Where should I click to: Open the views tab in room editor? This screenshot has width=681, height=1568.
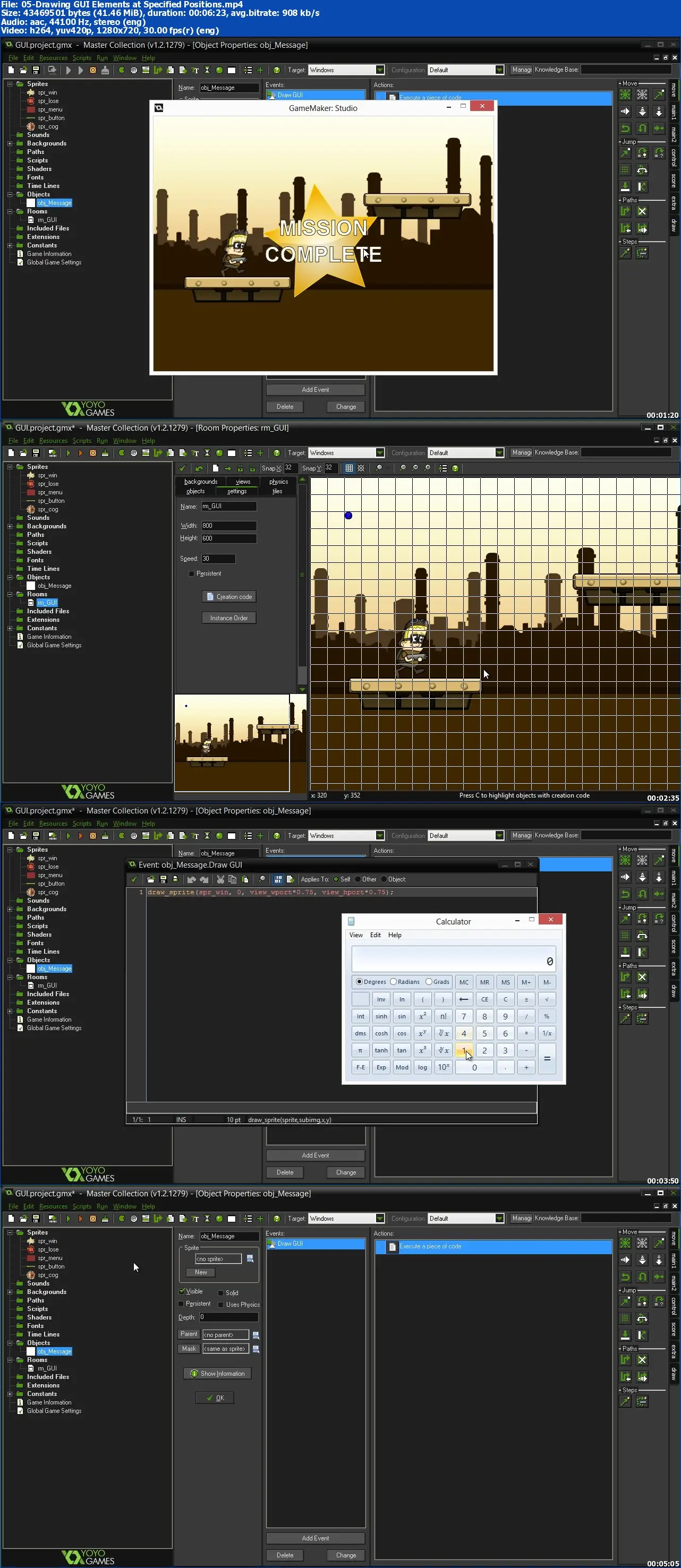click(x=243, y=482)
